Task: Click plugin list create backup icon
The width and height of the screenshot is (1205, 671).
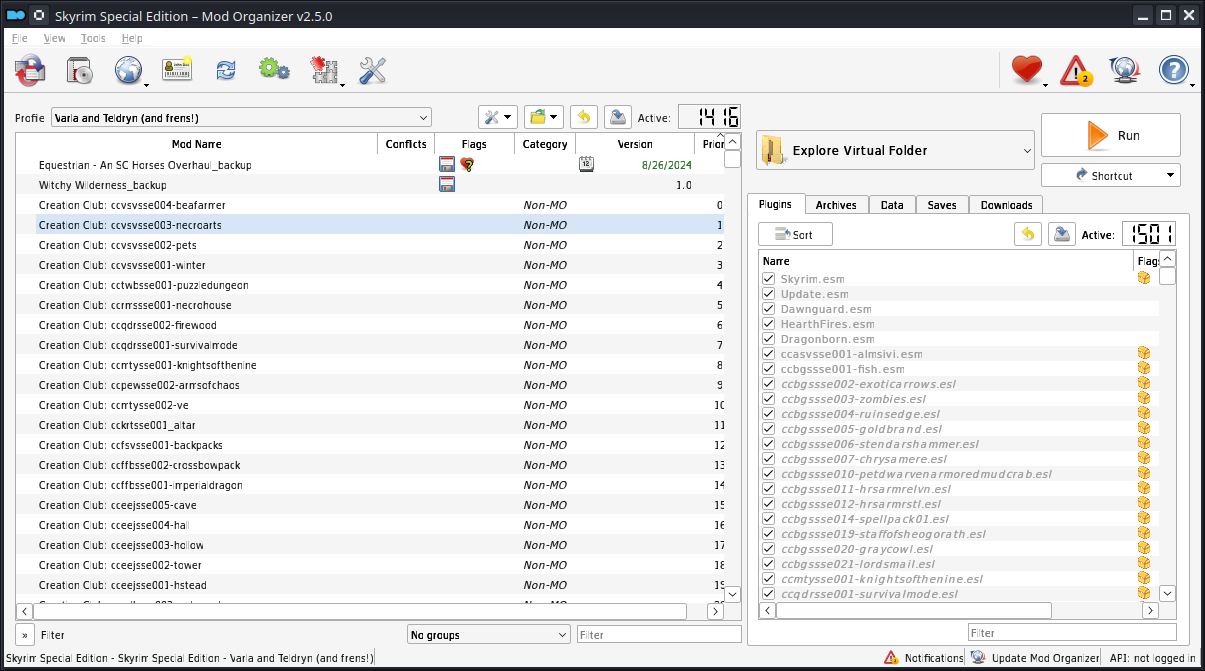Action: (1062, 234)
